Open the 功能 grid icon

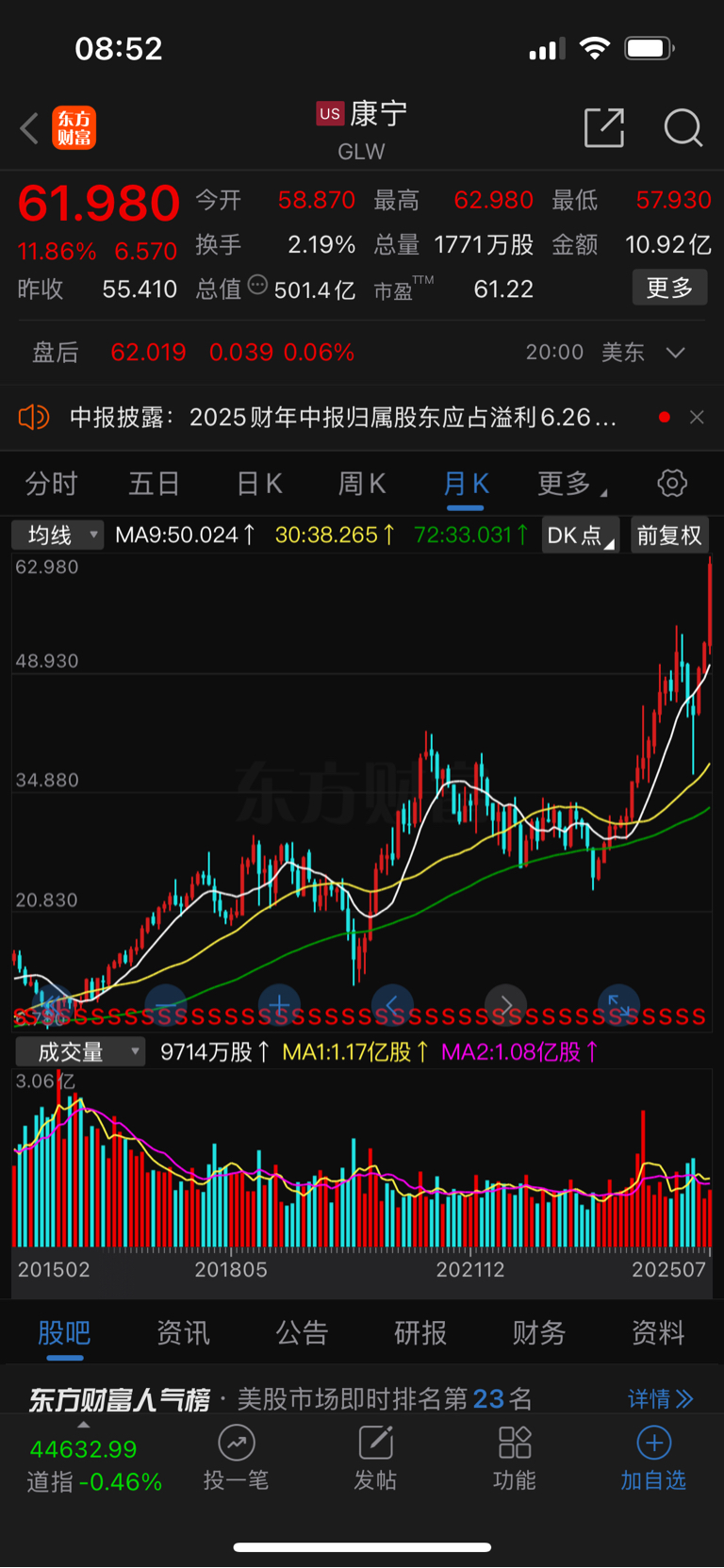pyautogui.click(x=515, y=1443)
